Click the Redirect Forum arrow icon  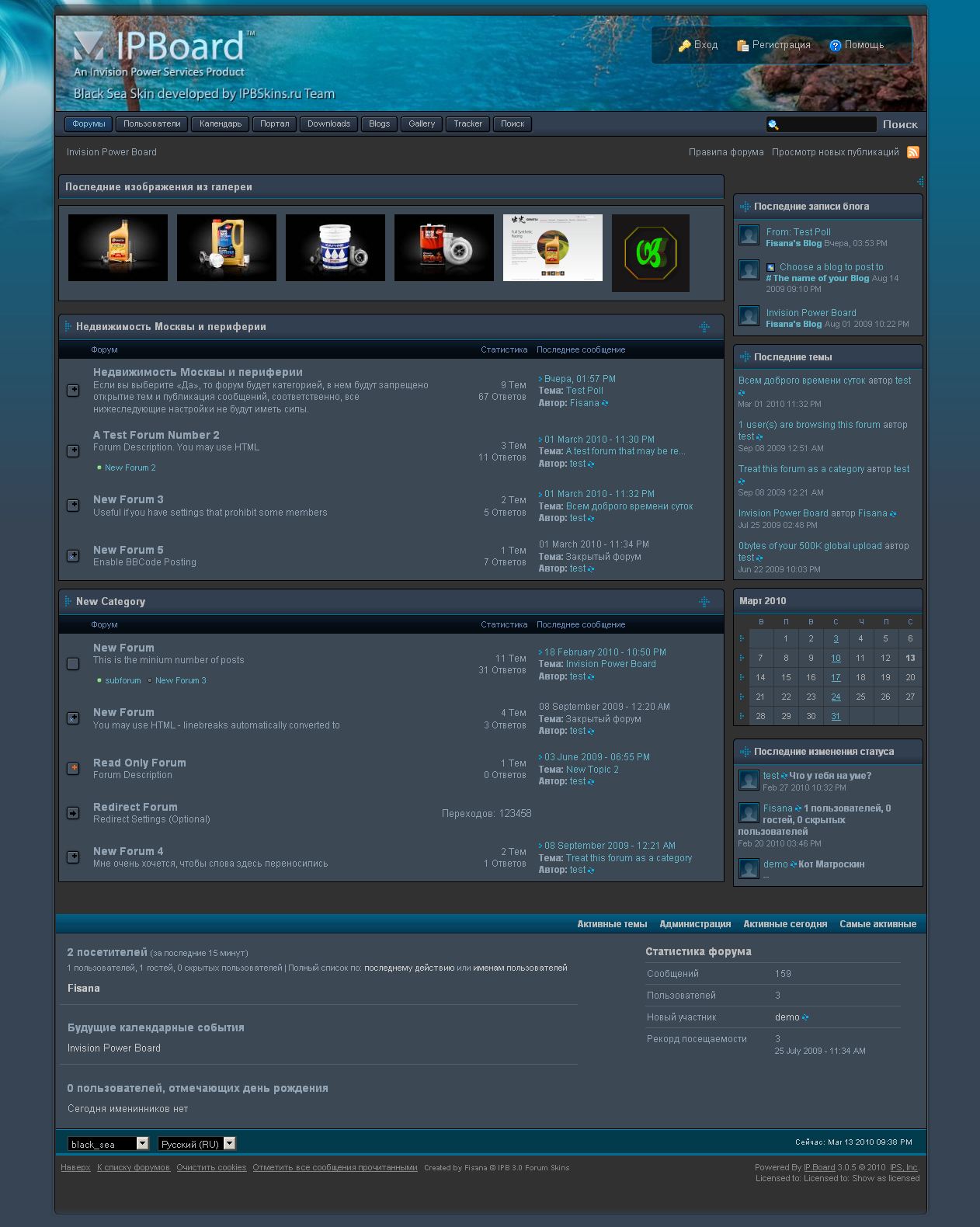point(73,813)
